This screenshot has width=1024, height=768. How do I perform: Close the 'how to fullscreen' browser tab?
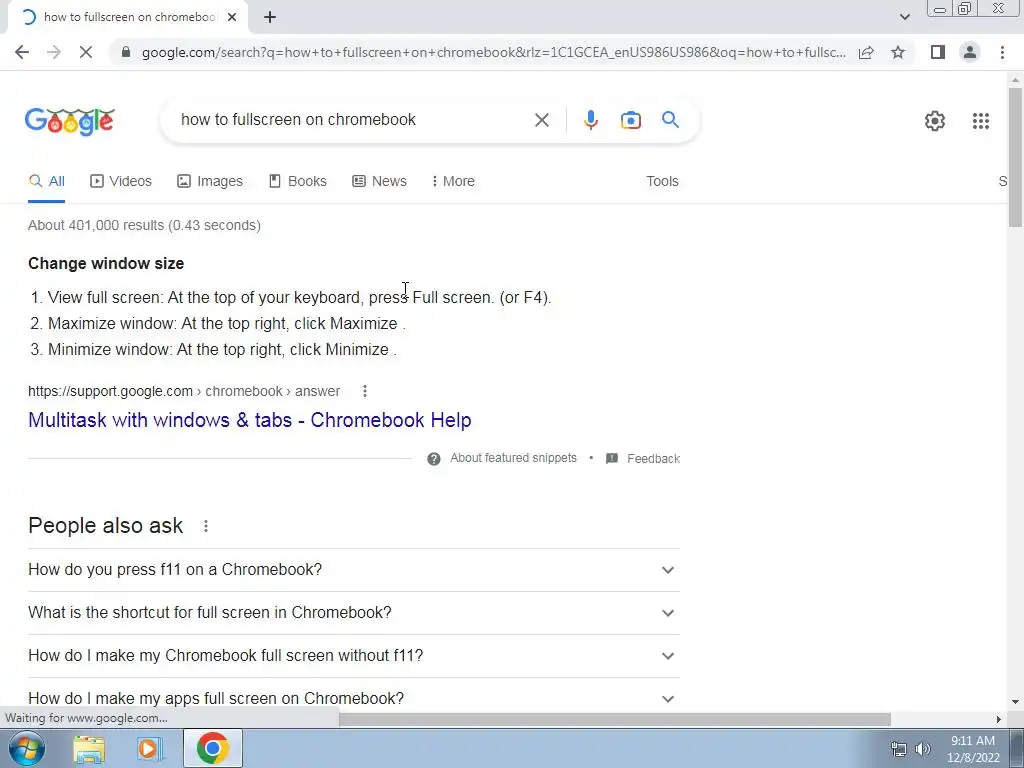pos(232,18)
